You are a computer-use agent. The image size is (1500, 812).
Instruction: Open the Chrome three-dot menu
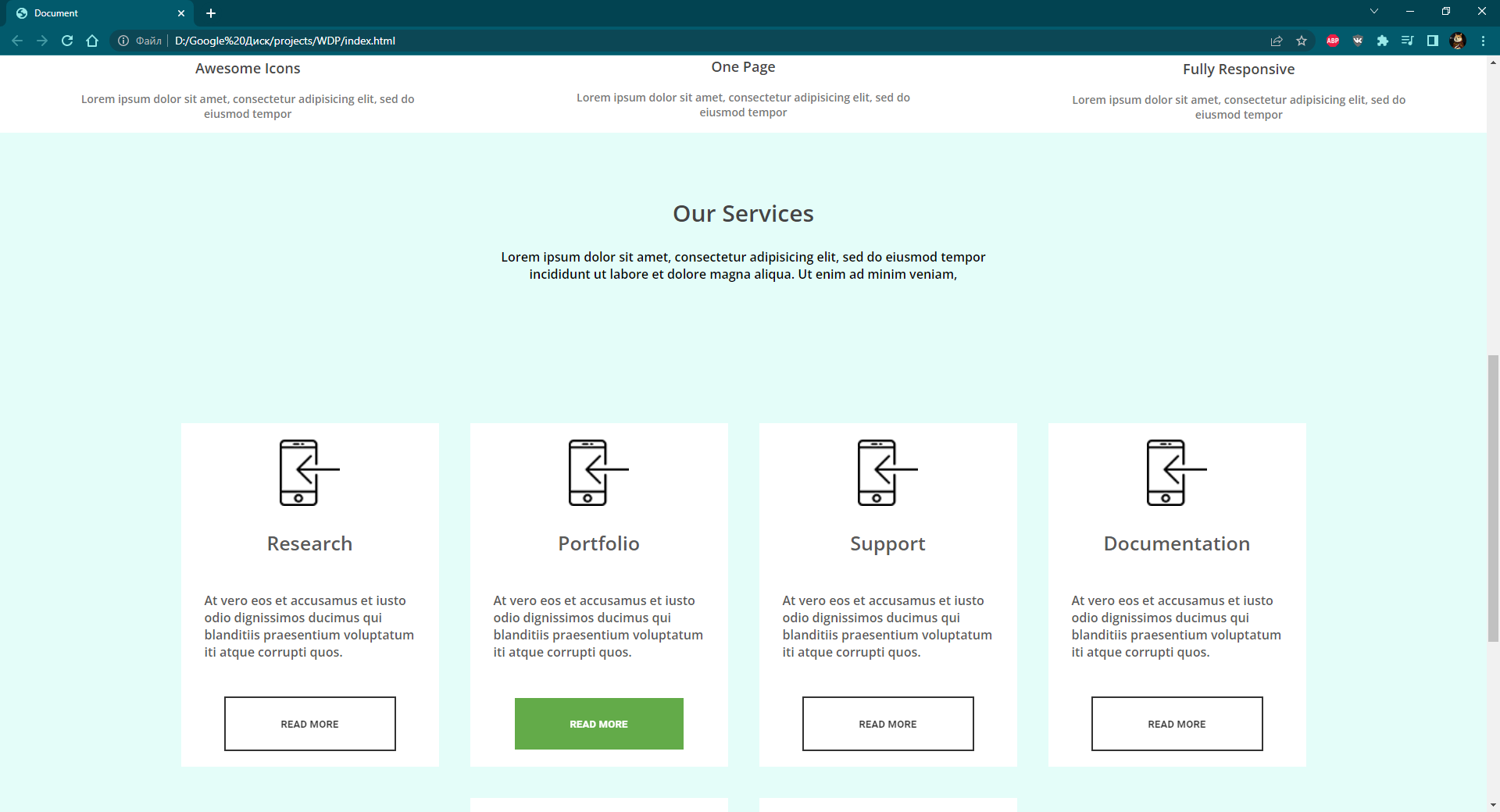click(x=1483, y=41)
